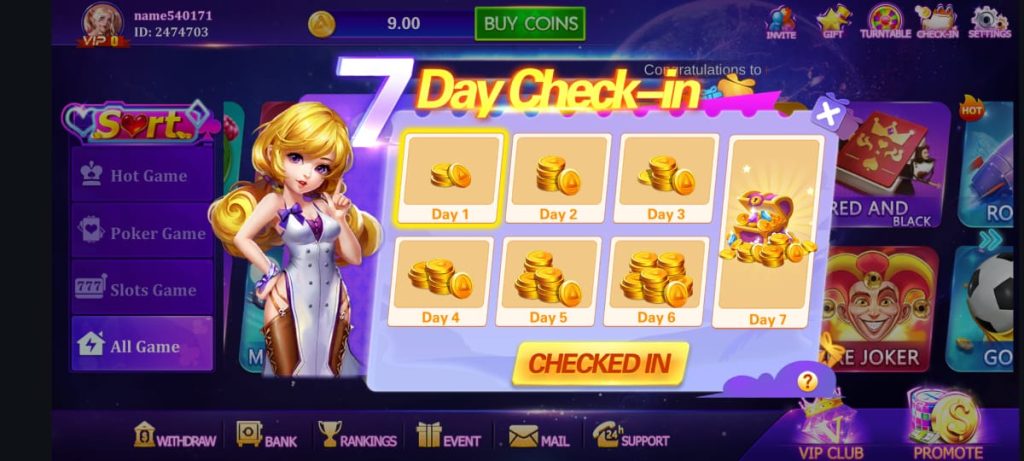This screenshot has height=461, width=1024.
Task: Click the CHECKED IN button
Action: 600,363
